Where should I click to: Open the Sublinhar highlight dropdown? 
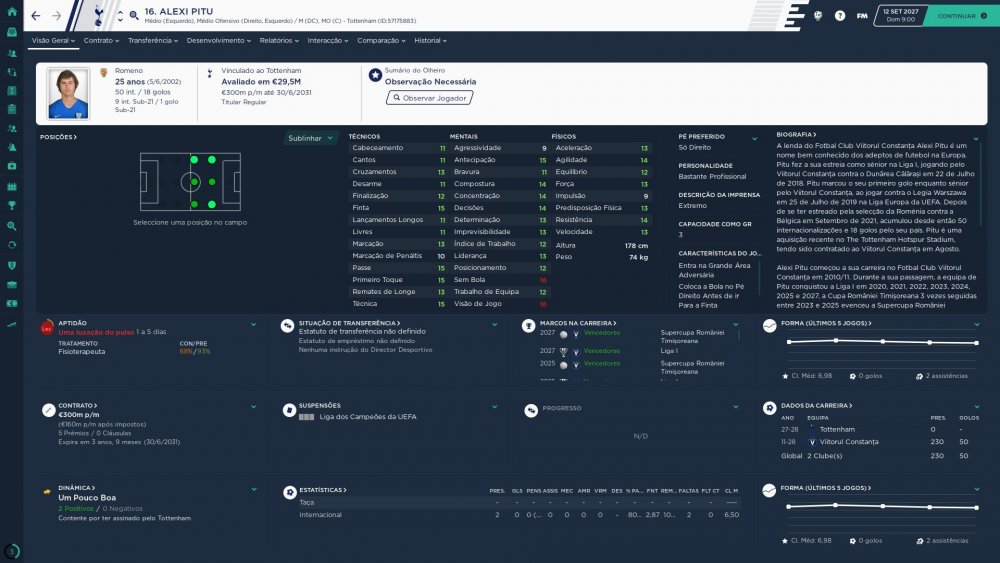click(x=311, y=138)
